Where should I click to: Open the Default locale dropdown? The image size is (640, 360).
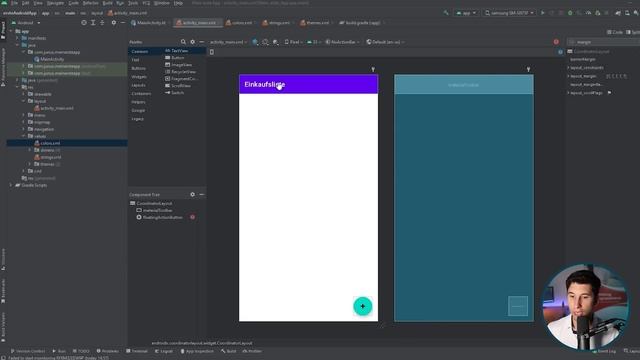[385, 42]
